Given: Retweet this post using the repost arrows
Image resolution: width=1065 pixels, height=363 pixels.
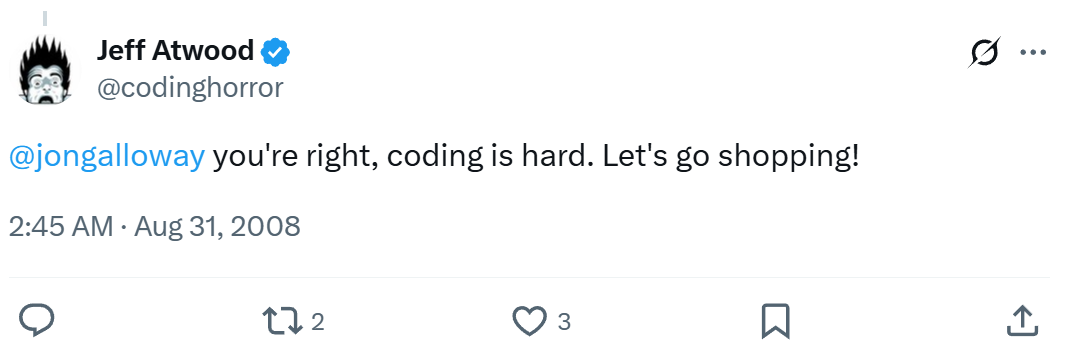Looking at the screenshot, I should point(283,321).
